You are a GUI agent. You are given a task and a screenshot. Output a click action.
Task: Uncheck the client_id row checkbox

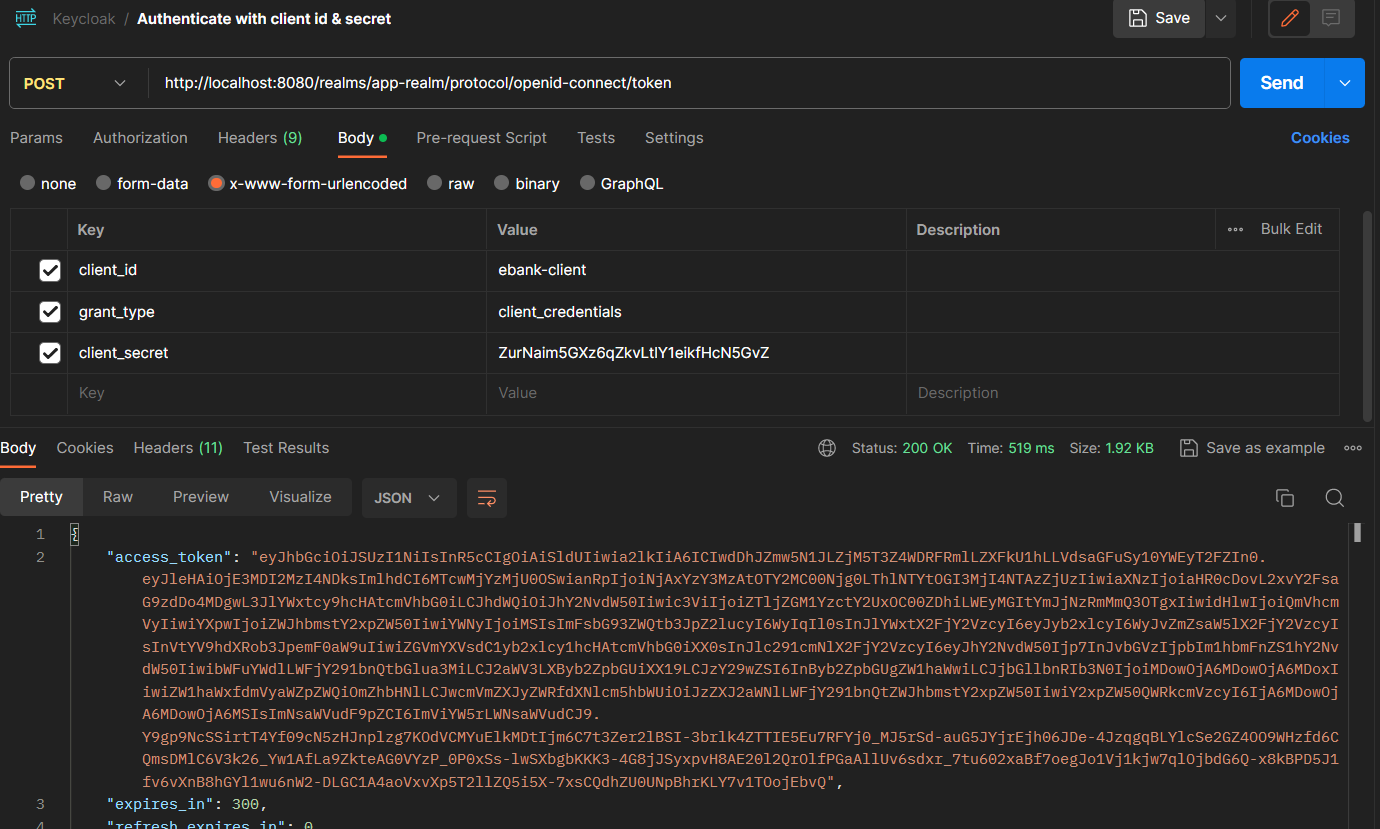(50, 270)
